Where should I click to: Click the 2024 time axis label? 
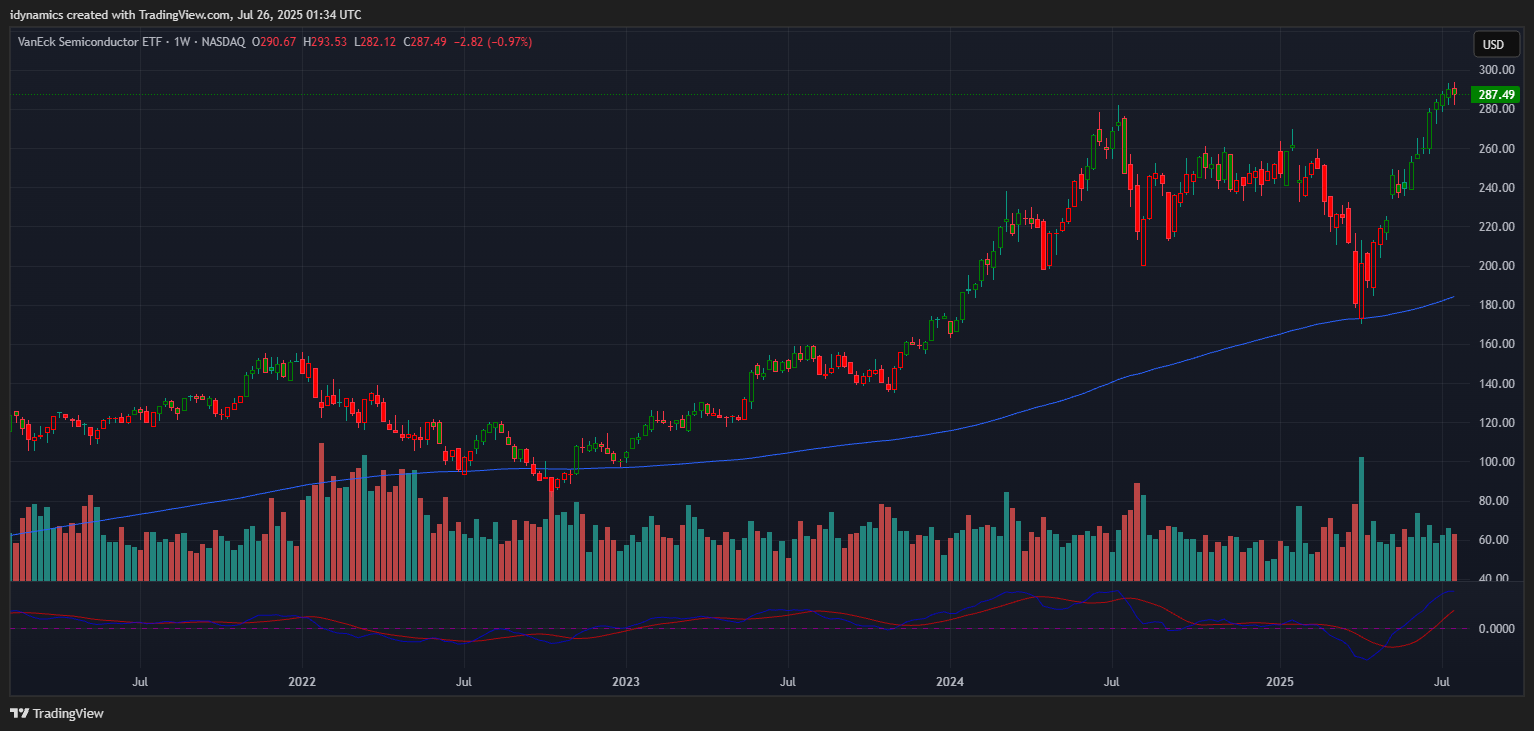click(949, 682)
